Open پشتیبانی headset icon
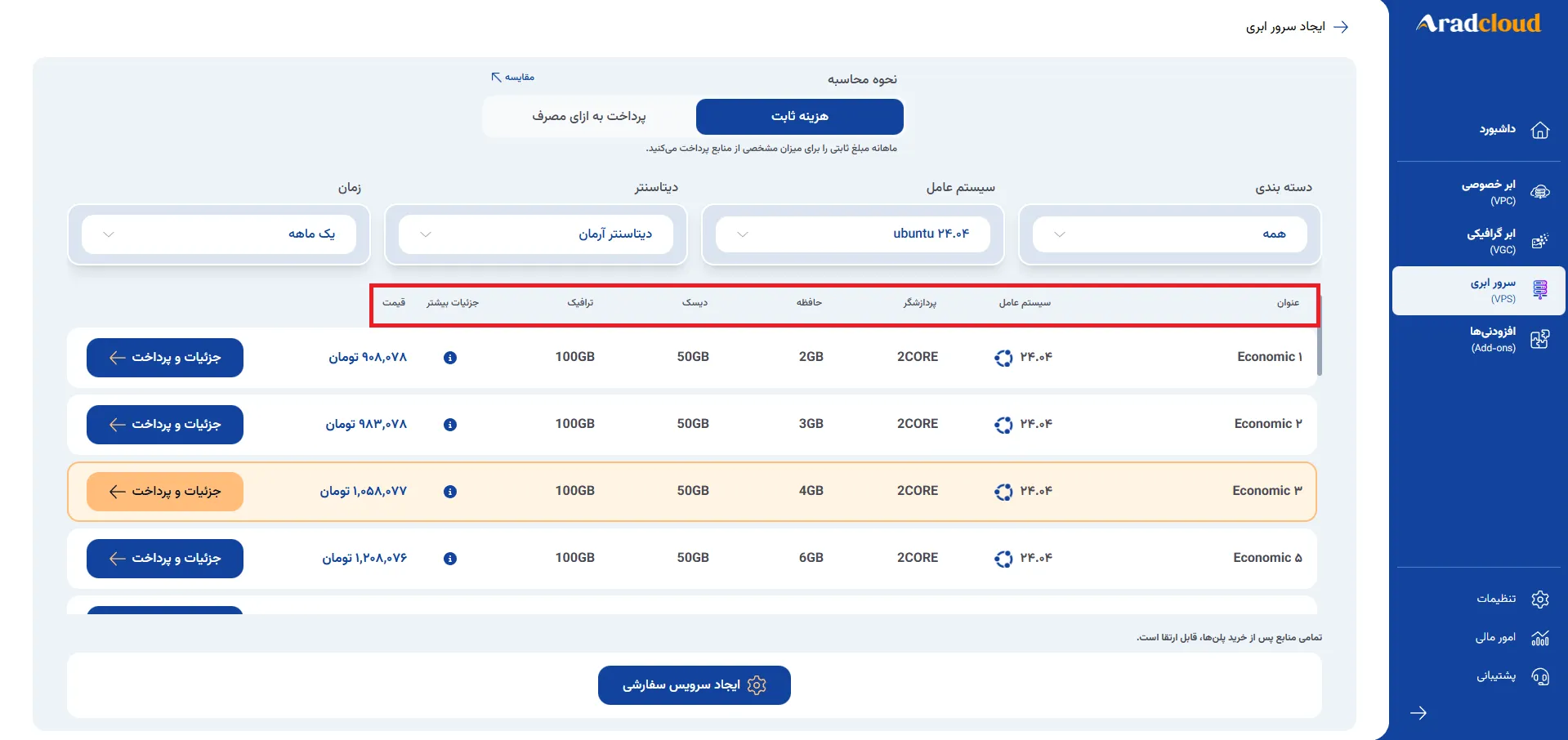 (x=1540, y=676)
